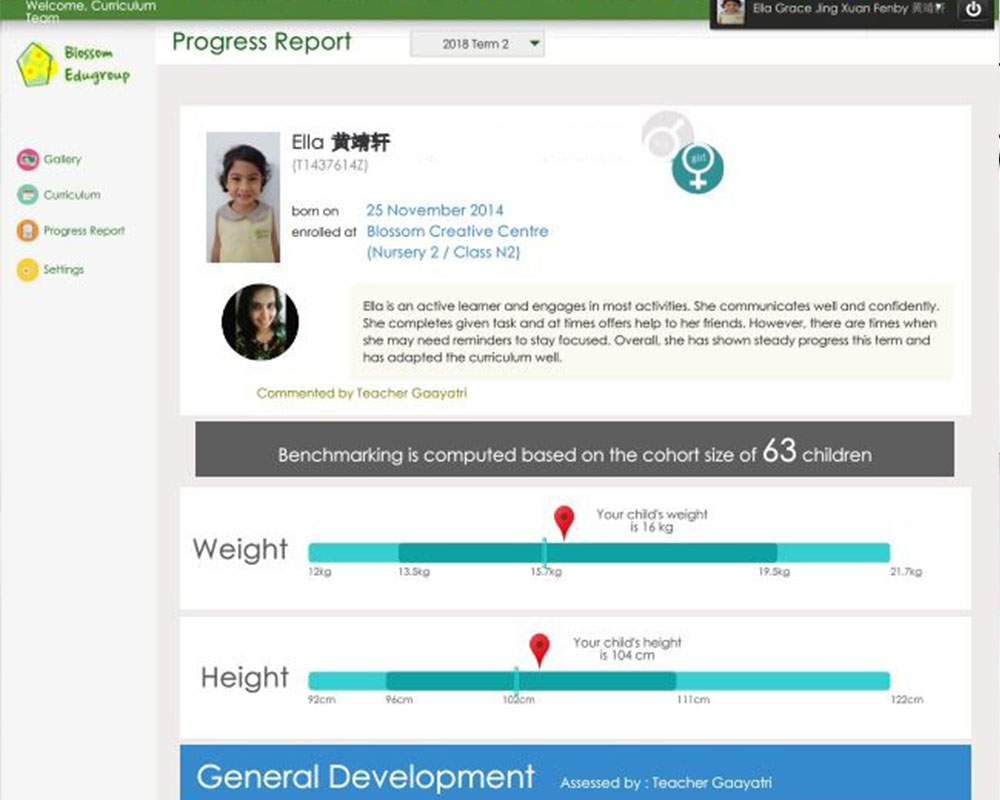Click the Gallery camera icon
Screen dimensions: 1000x800
click(27, 160)
